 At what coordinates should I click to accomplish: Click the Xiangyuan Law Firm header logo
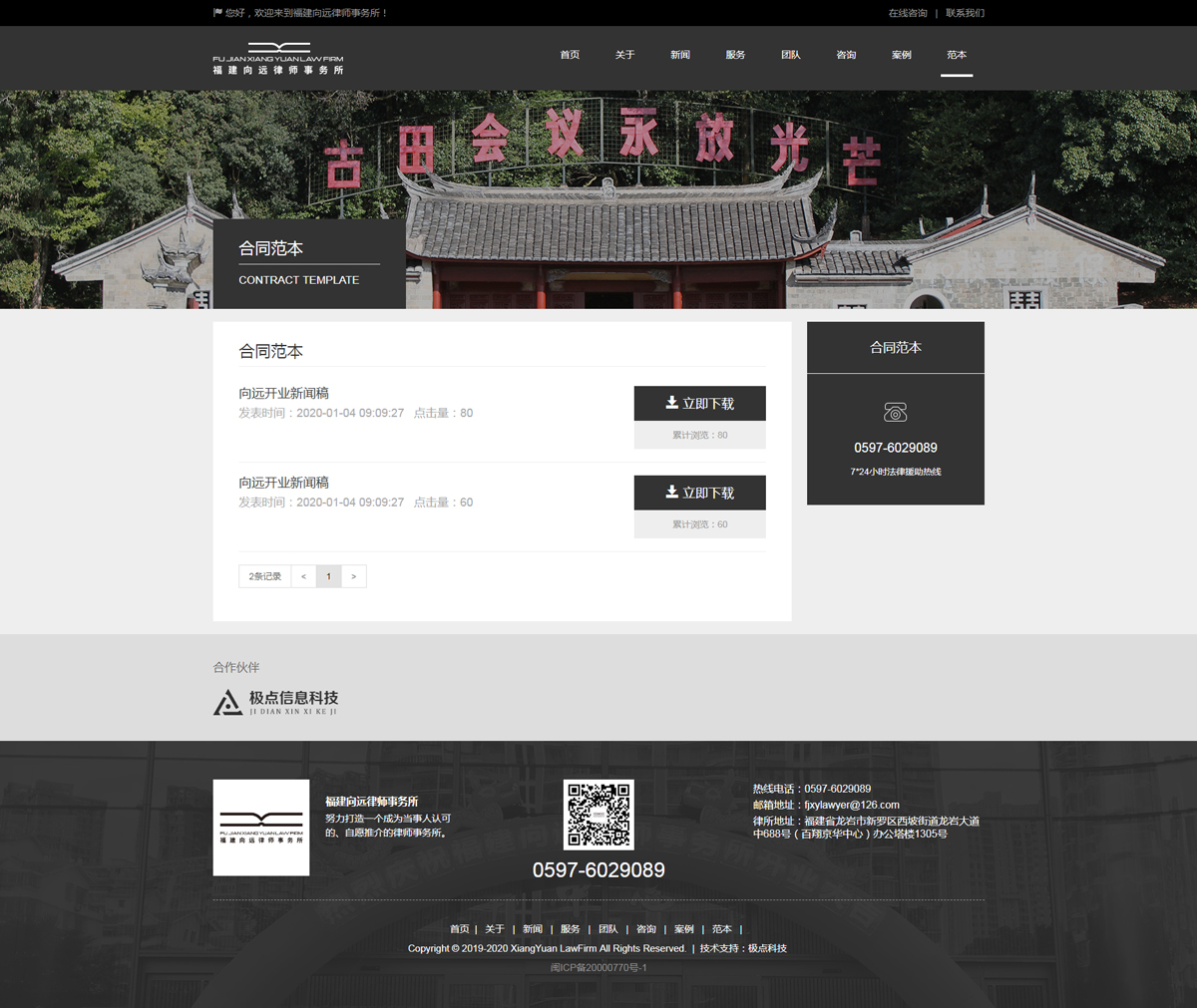tap(277, 59)
